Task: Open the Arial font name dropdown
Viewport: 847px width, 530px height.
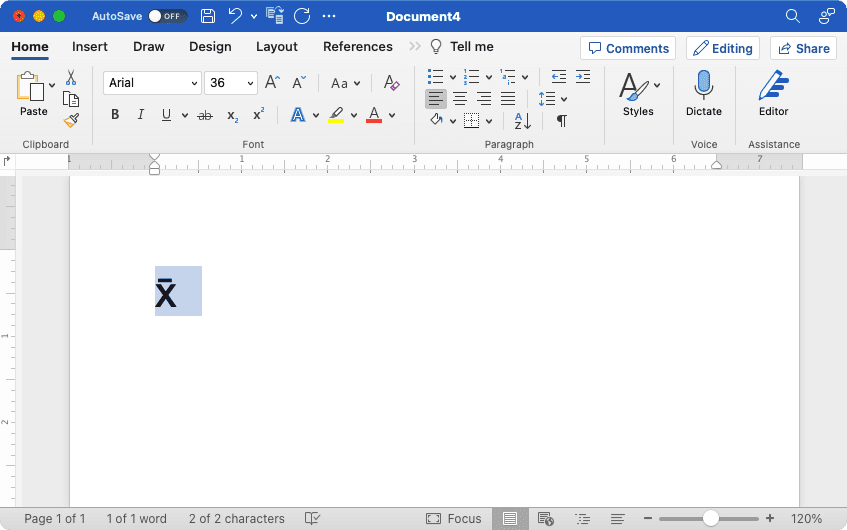Action: (x=152, y=83)
